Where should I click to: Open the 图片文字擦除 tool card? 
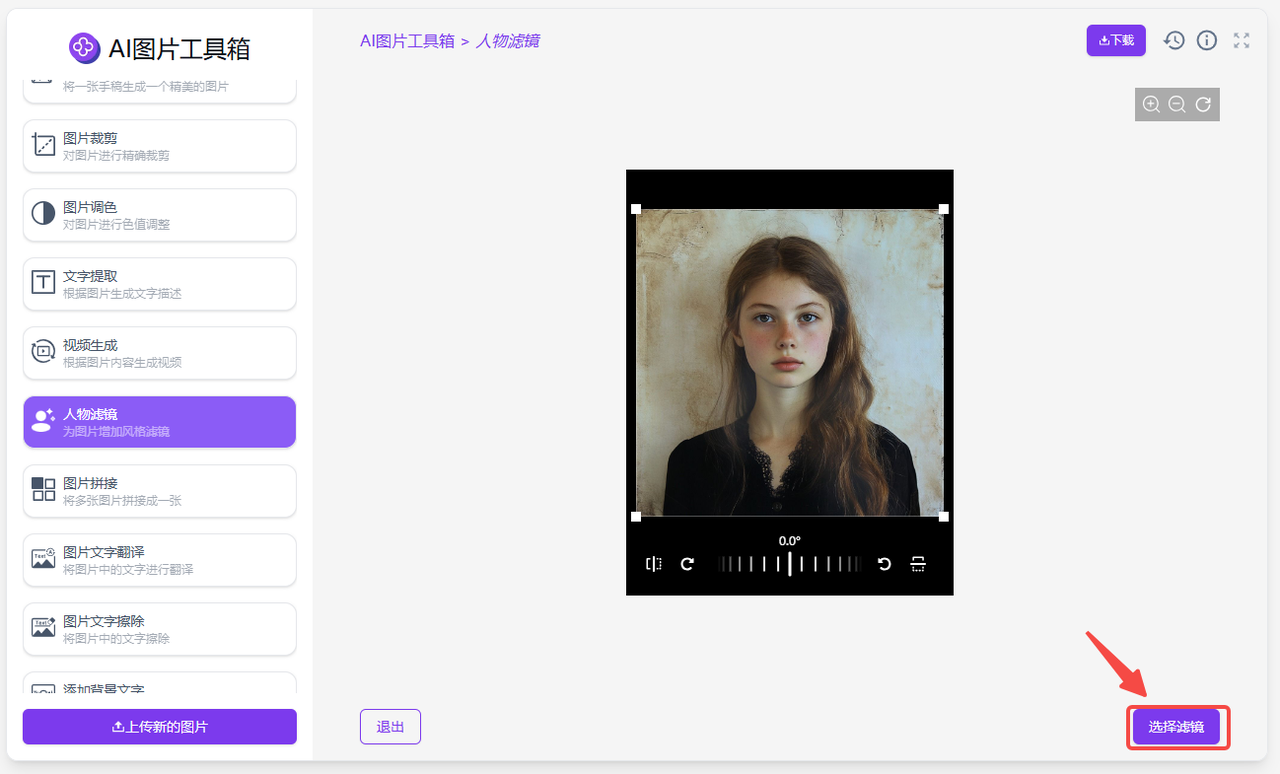click(x=160, y=629)
